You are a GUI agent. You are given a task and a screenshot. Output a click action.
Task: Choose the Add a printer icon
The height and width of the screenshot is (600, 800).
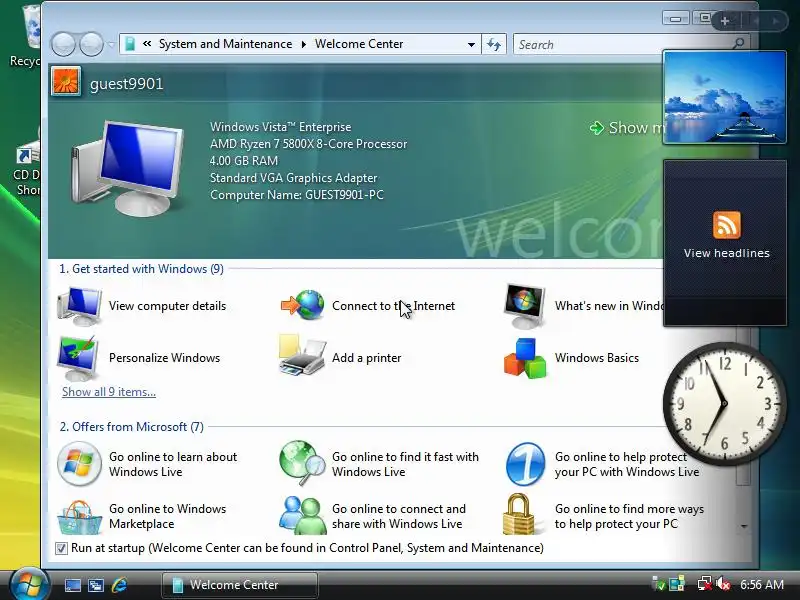point(302,356)
